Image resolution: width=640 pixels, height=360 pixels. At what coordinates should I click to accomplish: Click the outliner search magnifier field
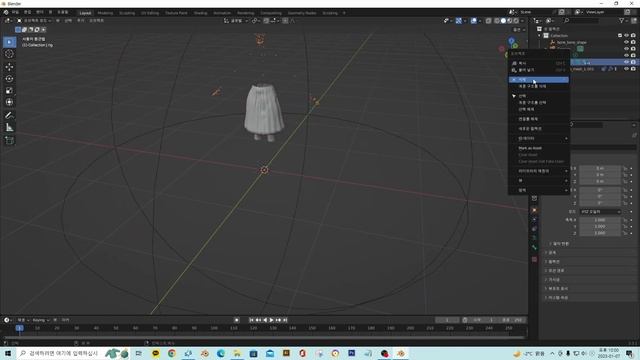tap(581, 20)
